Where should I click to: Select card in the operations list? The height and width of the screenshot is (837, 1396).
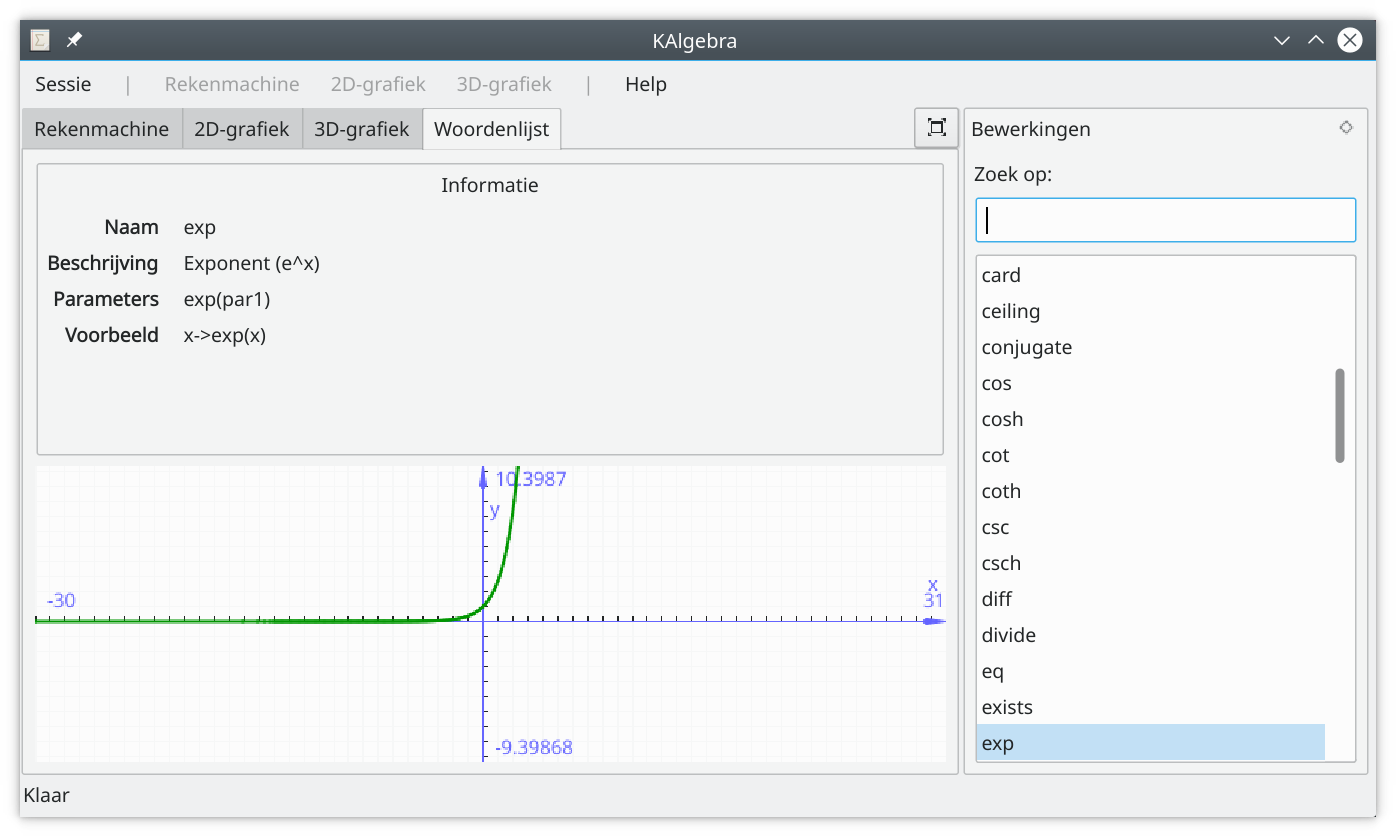tap(1151, 275)
